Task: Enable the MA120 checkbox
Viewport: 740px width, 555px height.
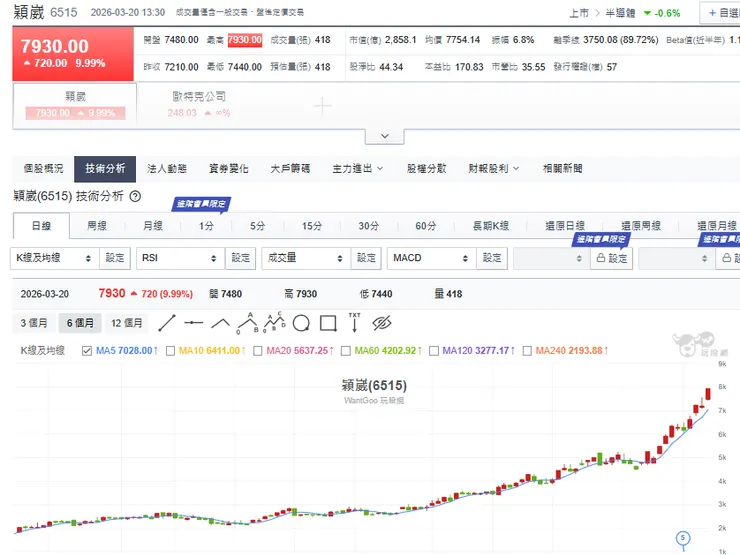Action: [x=434, y=351]
